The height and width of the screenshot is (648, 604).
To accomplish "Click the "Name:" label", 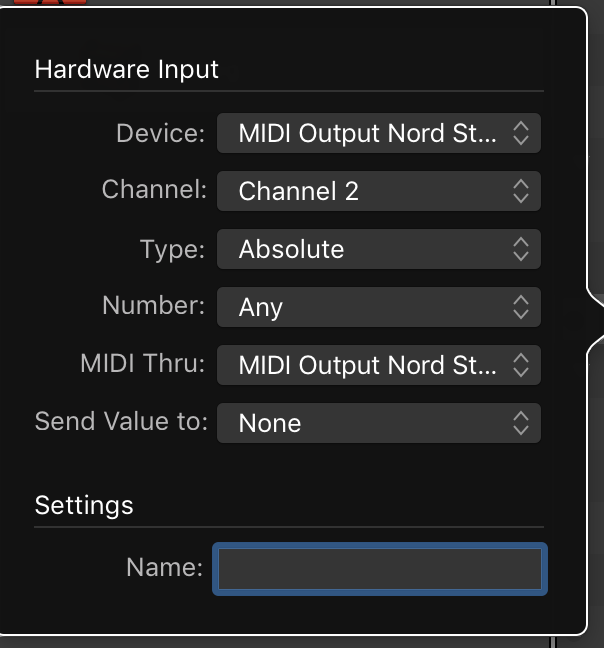I will 164,568.
